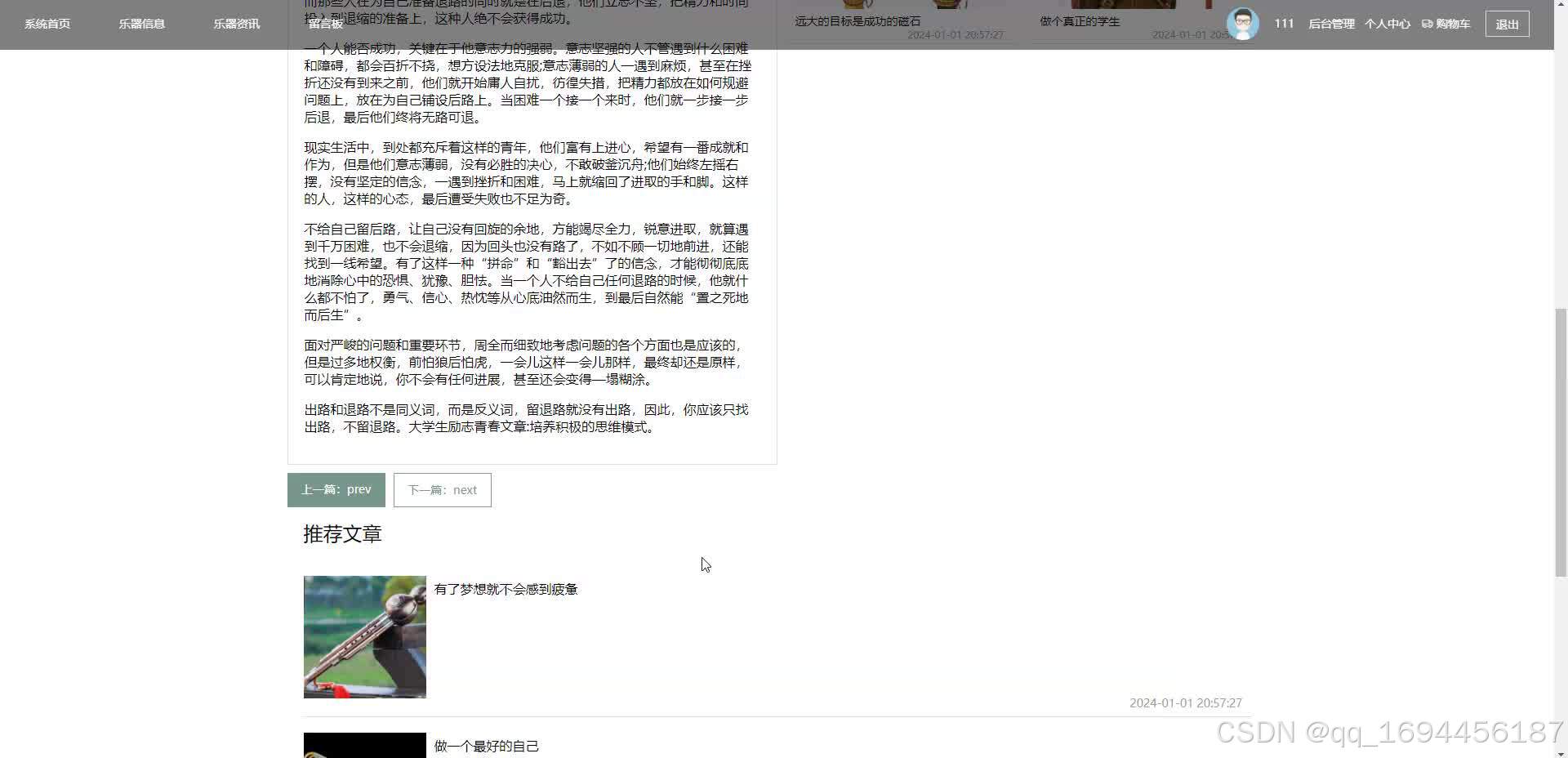Open the 系统首页 nav item
Screen dimensions: 1568x758
coord(47,24)
